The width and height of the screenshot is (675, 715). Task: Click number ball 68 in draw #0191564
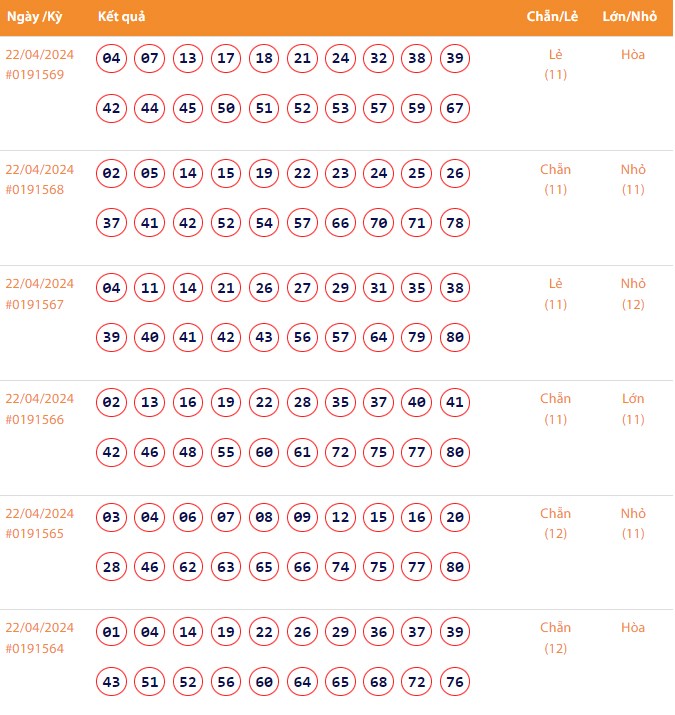379,681
